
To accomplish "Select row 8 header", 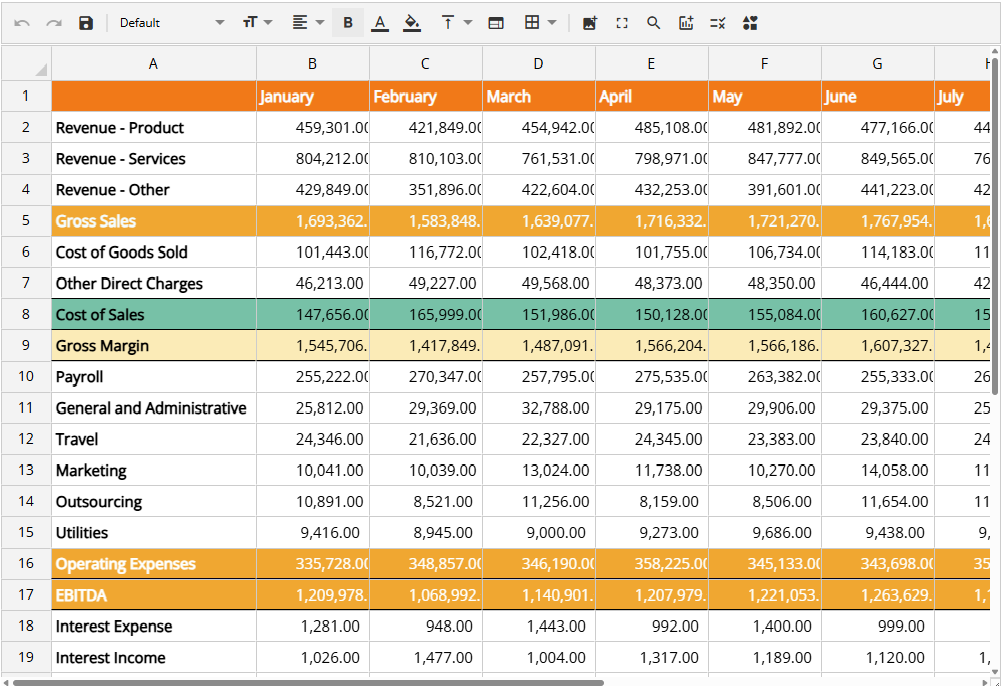I will coord(26,314).
